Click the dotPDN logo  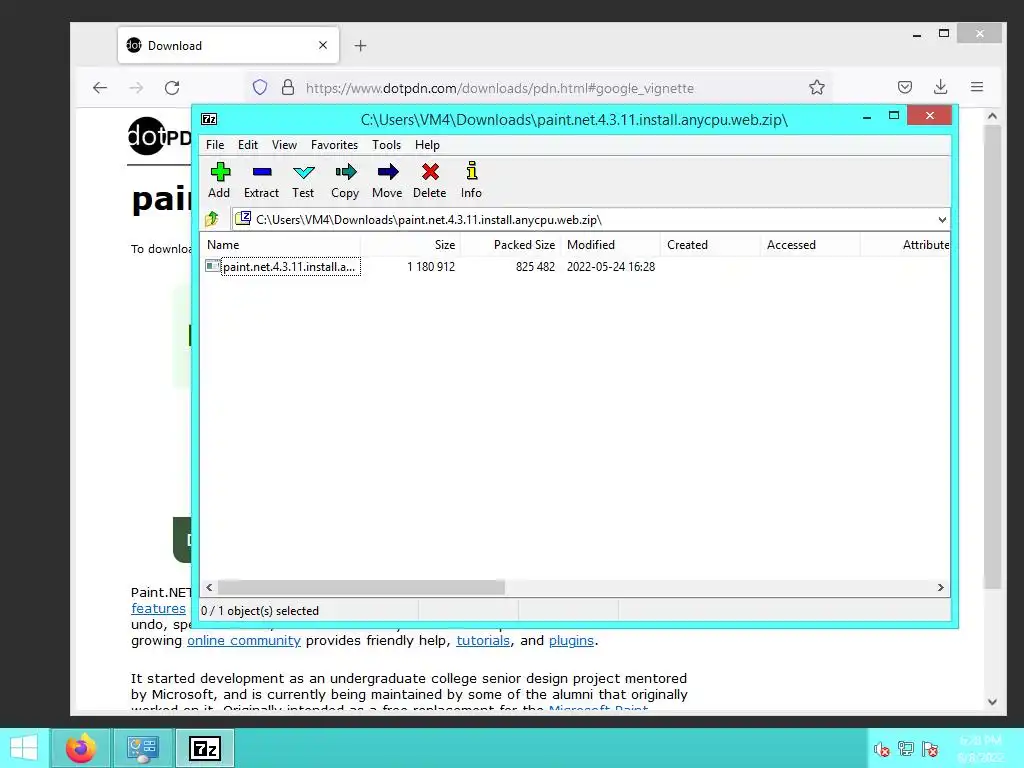click(x=159, y=136)
